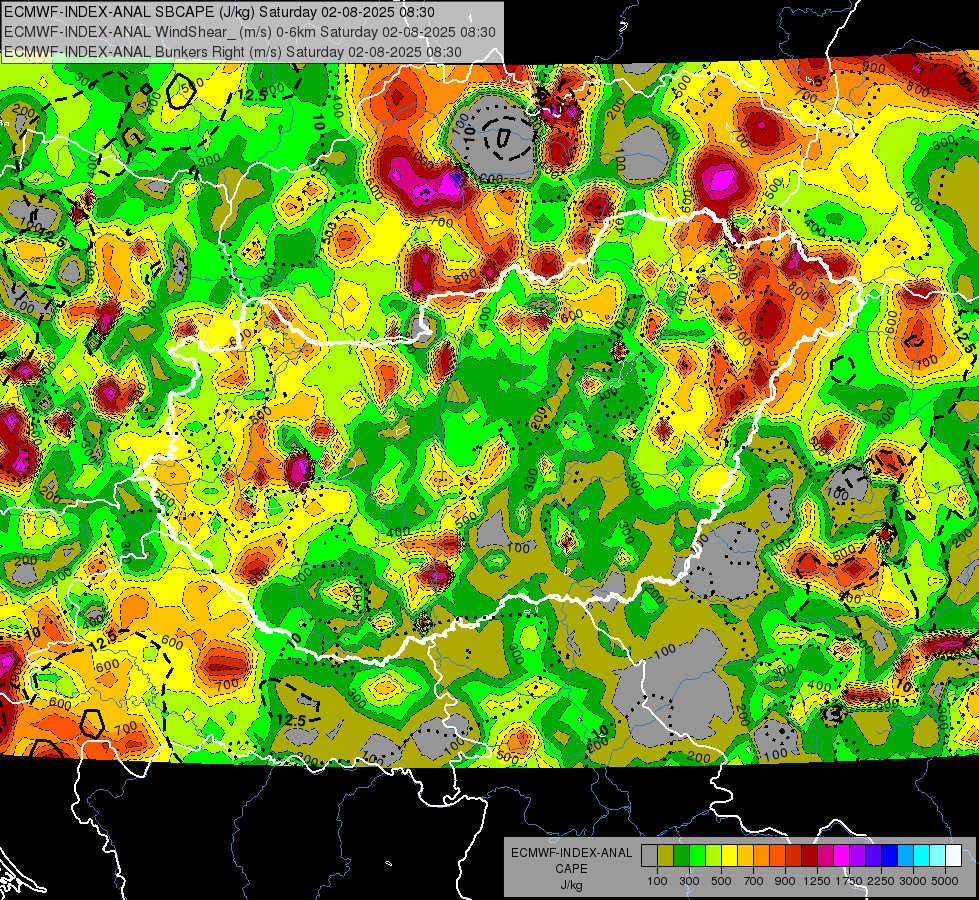Click the 100 tick label in legend

tap(657, 881)
